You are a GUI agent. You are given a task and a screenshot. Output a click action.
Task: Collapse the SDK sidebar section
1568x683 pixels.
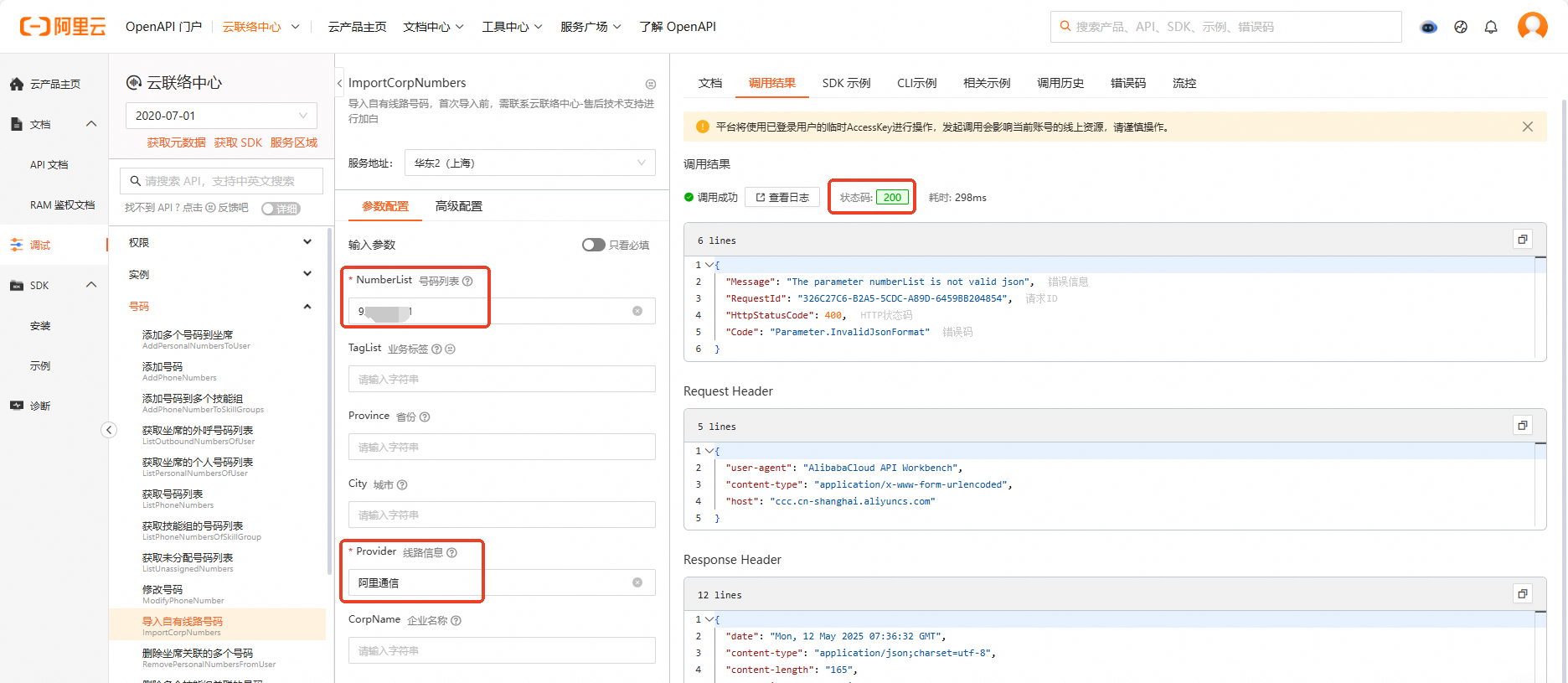[91, 285]
